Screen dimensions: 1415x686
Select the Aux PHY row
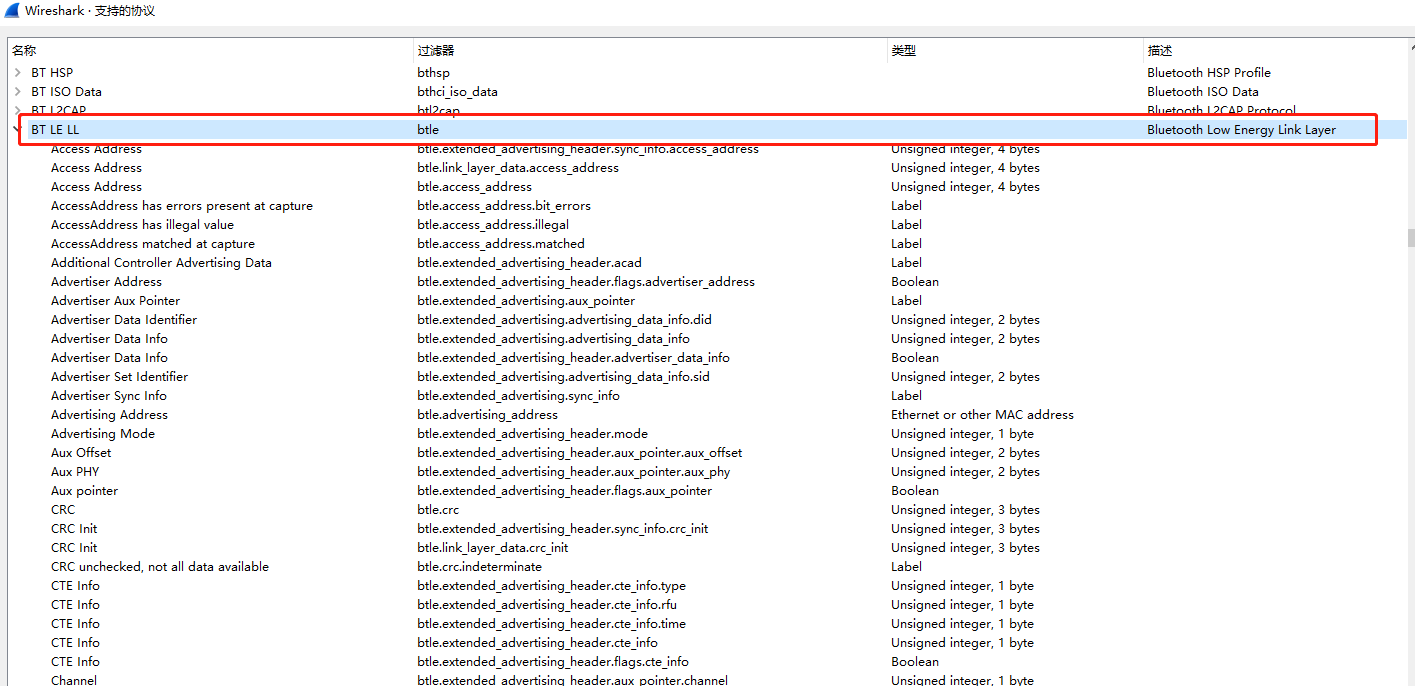pos(75,472)
